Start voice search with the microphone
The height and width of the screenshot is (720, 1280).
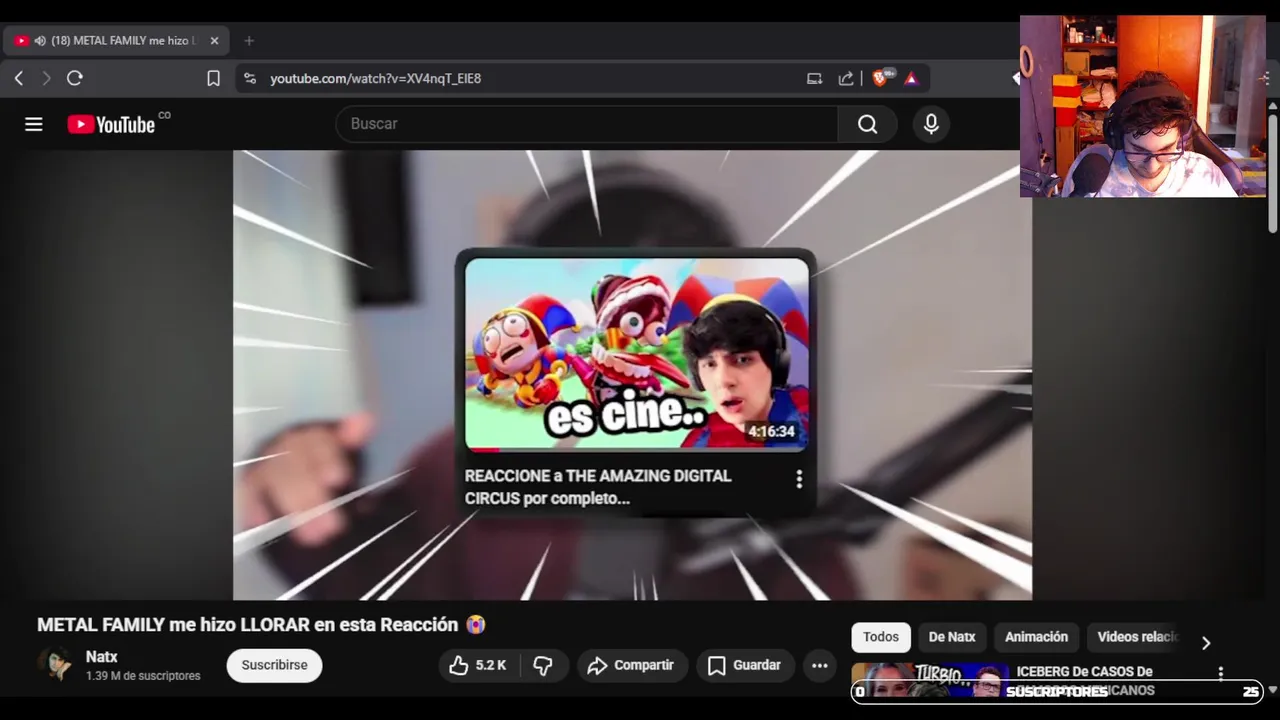[x=931, y=124]
